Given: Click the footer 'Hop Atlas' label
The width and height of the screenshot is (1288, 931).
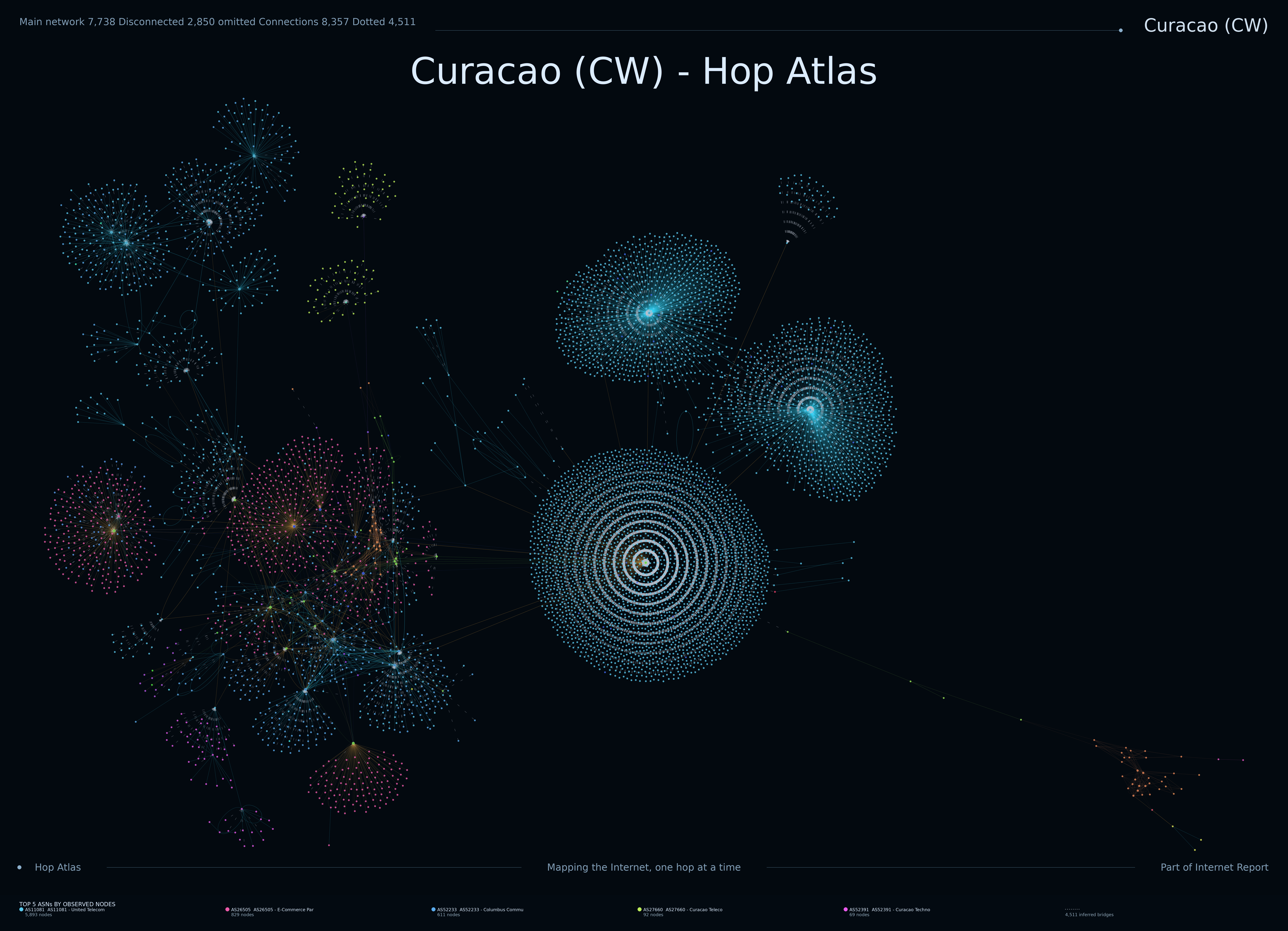Looking at the screenshot, I should [x=58, y=867].
